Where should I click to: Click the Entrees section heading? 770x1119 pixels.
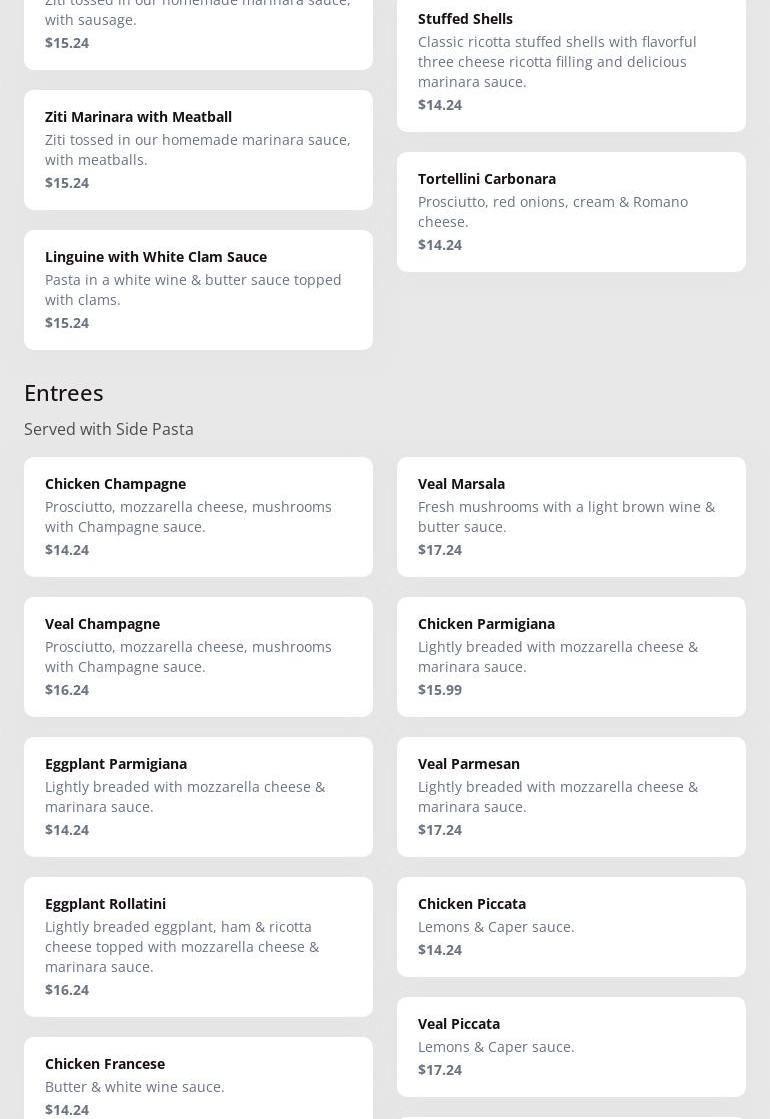[x=64, y=393]
